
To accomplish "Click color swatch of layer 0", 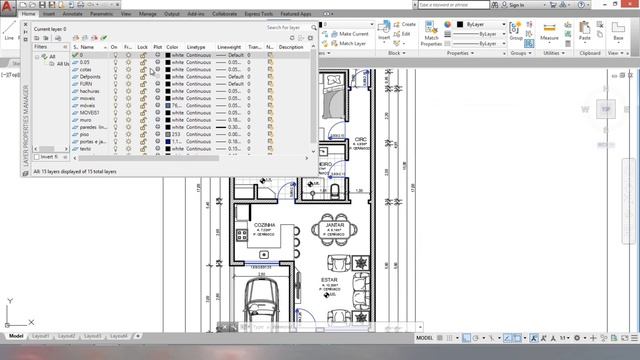I will (168, 55).
